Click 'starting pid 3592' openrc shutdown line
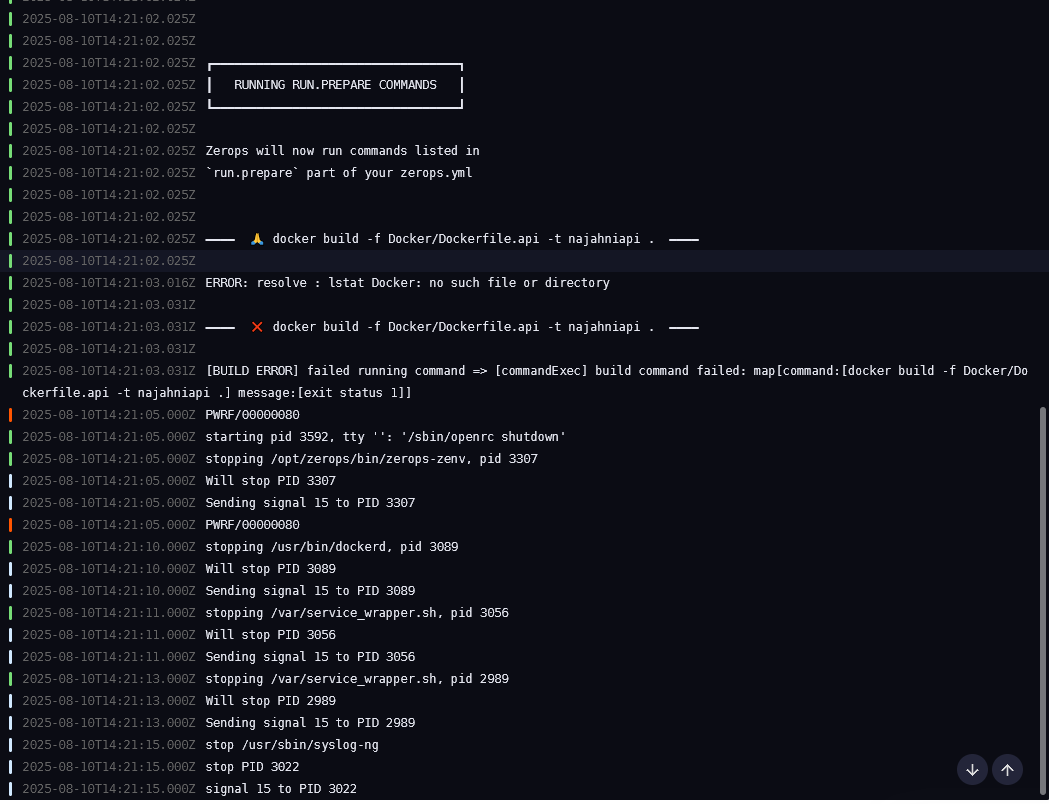 point(385,437)
